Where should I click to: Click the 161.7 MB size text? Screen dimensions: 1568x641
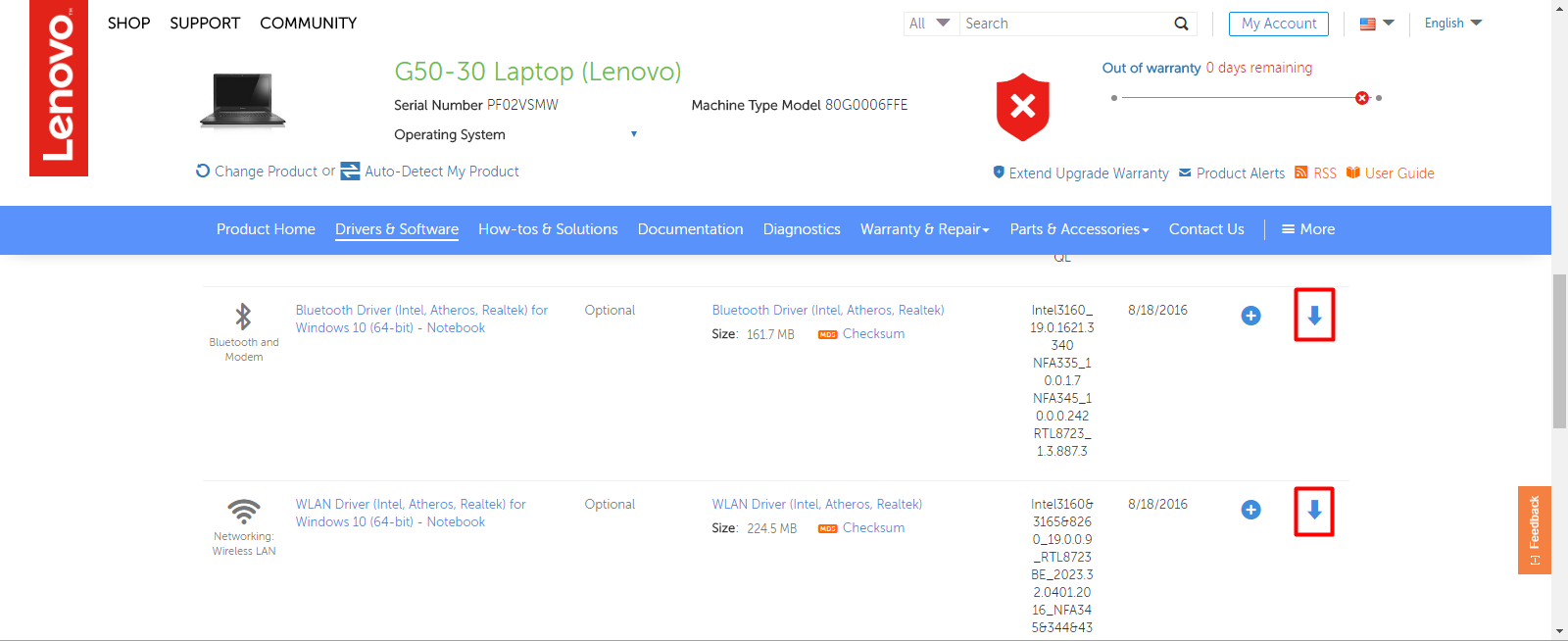point(770,334)
